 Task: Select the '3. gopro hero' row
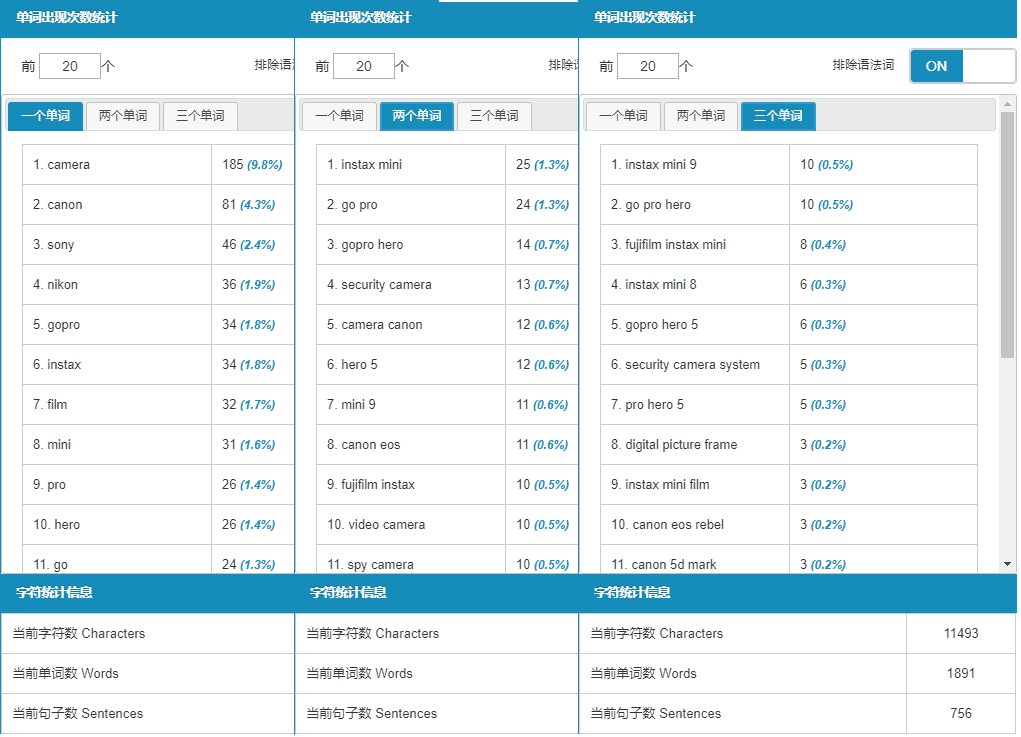point(447,244)
